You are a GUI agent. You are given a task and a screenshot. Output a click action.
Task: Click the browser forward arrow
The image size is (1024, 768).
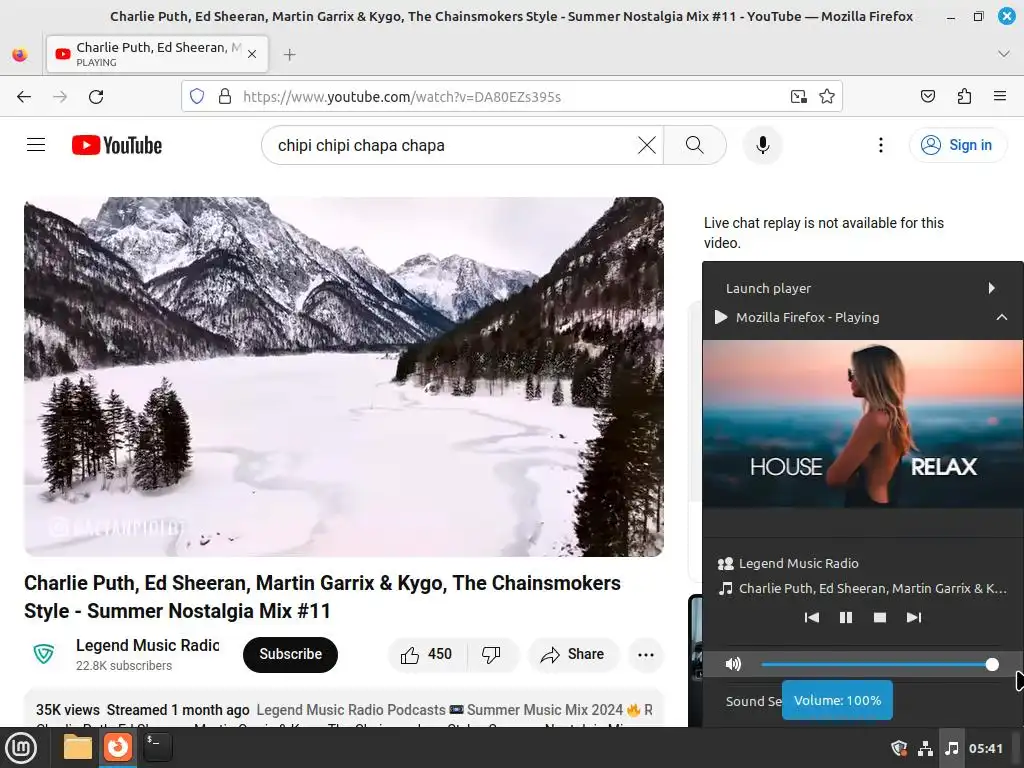tap(60, 97)
